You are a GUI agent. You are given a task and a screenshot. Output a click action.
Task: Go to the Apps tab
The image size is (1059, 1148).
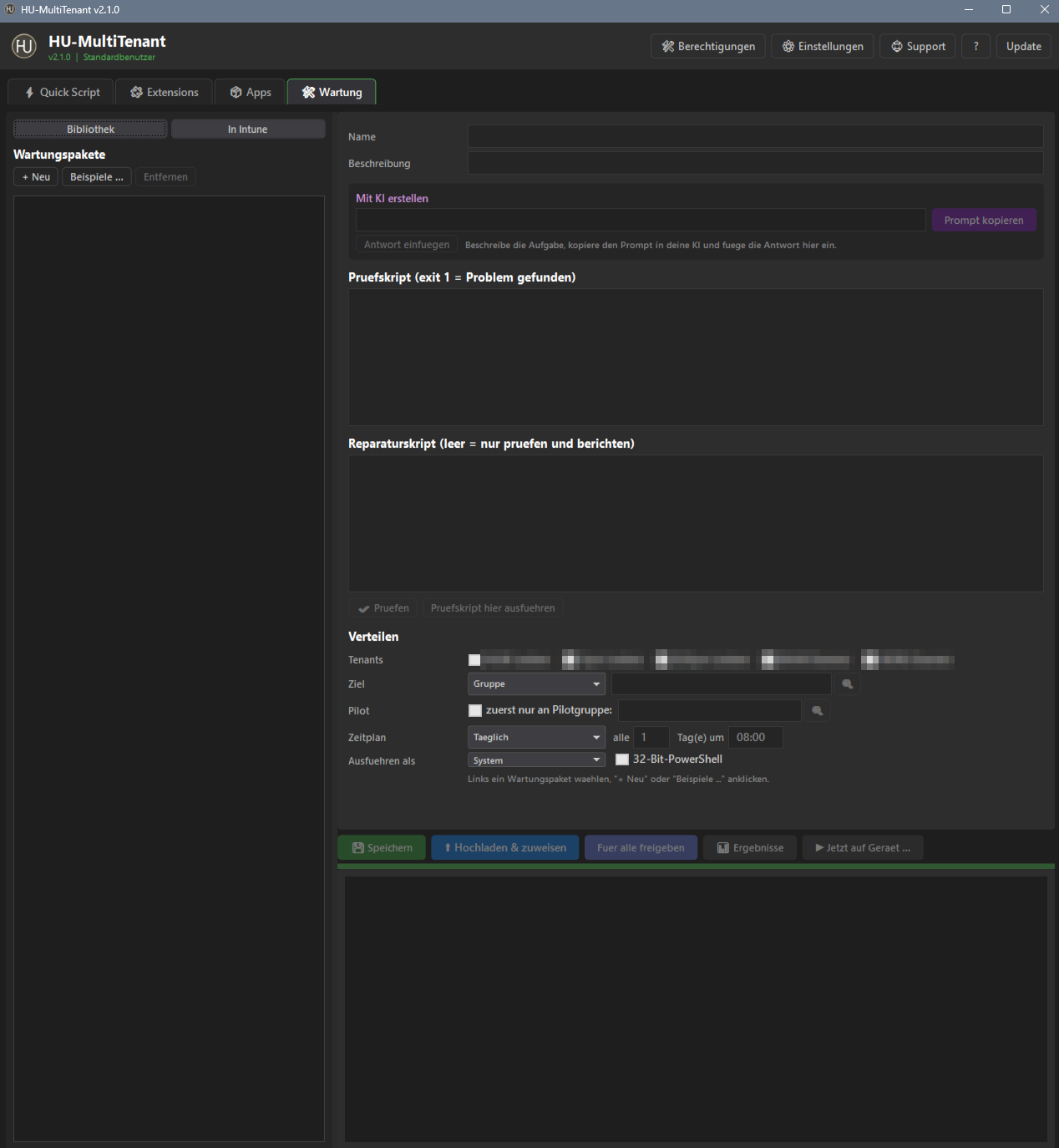(251, 92)
